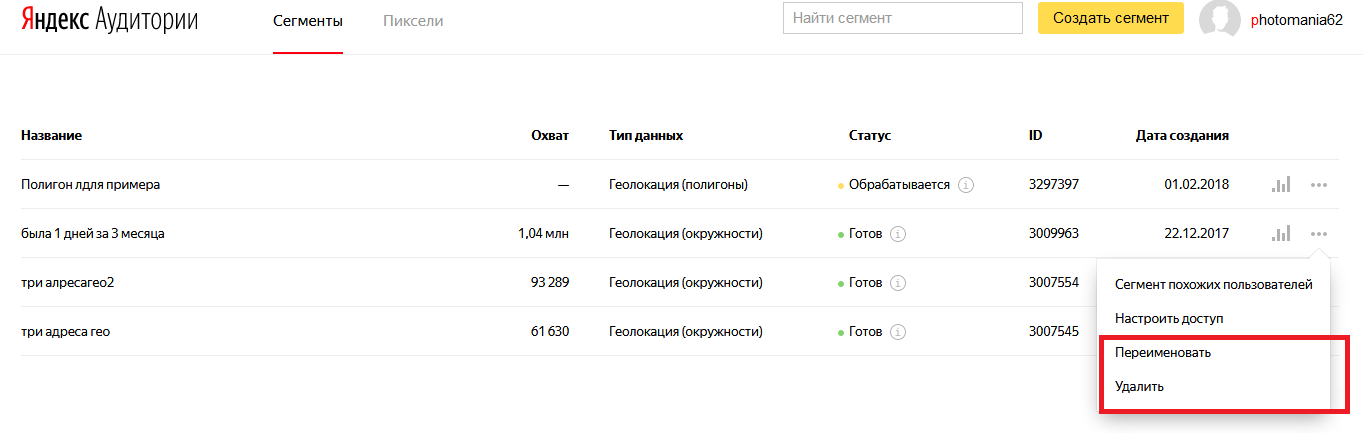
Task: Show status info icon for три алресагео2
Action: 898,283
